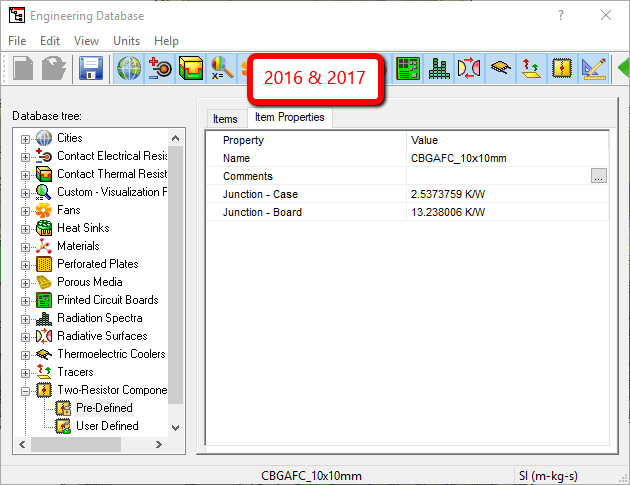Click the Radiation Spectra toolbar icon
This screenshot has height=485, width=630.
click(x=438, y=69)
